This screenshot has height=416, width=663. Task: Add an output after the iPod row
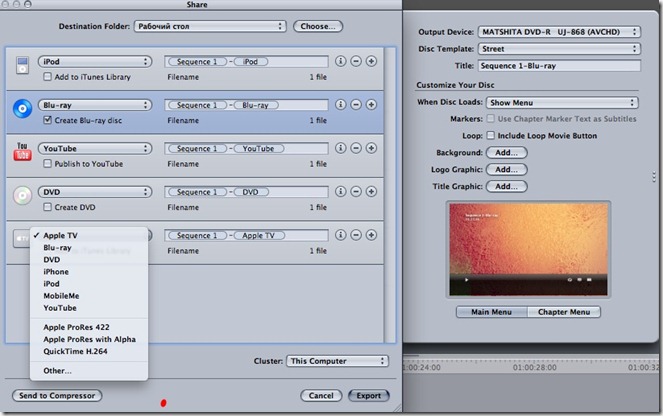pos(371,61)
